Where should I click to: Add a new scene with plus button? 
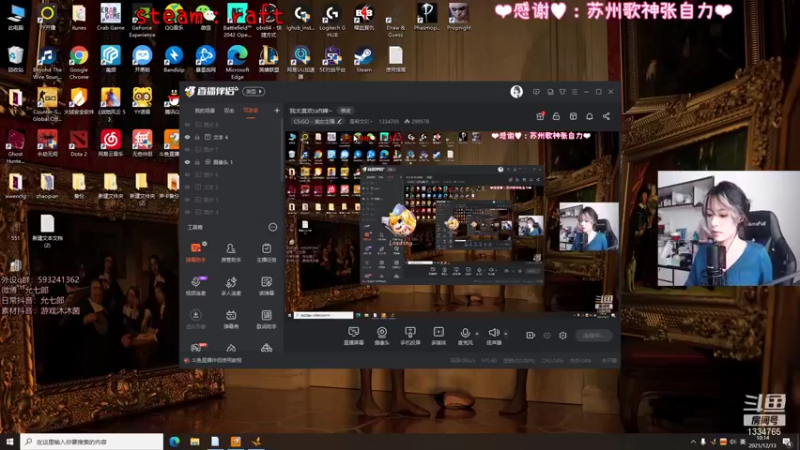tap(277, 110)
